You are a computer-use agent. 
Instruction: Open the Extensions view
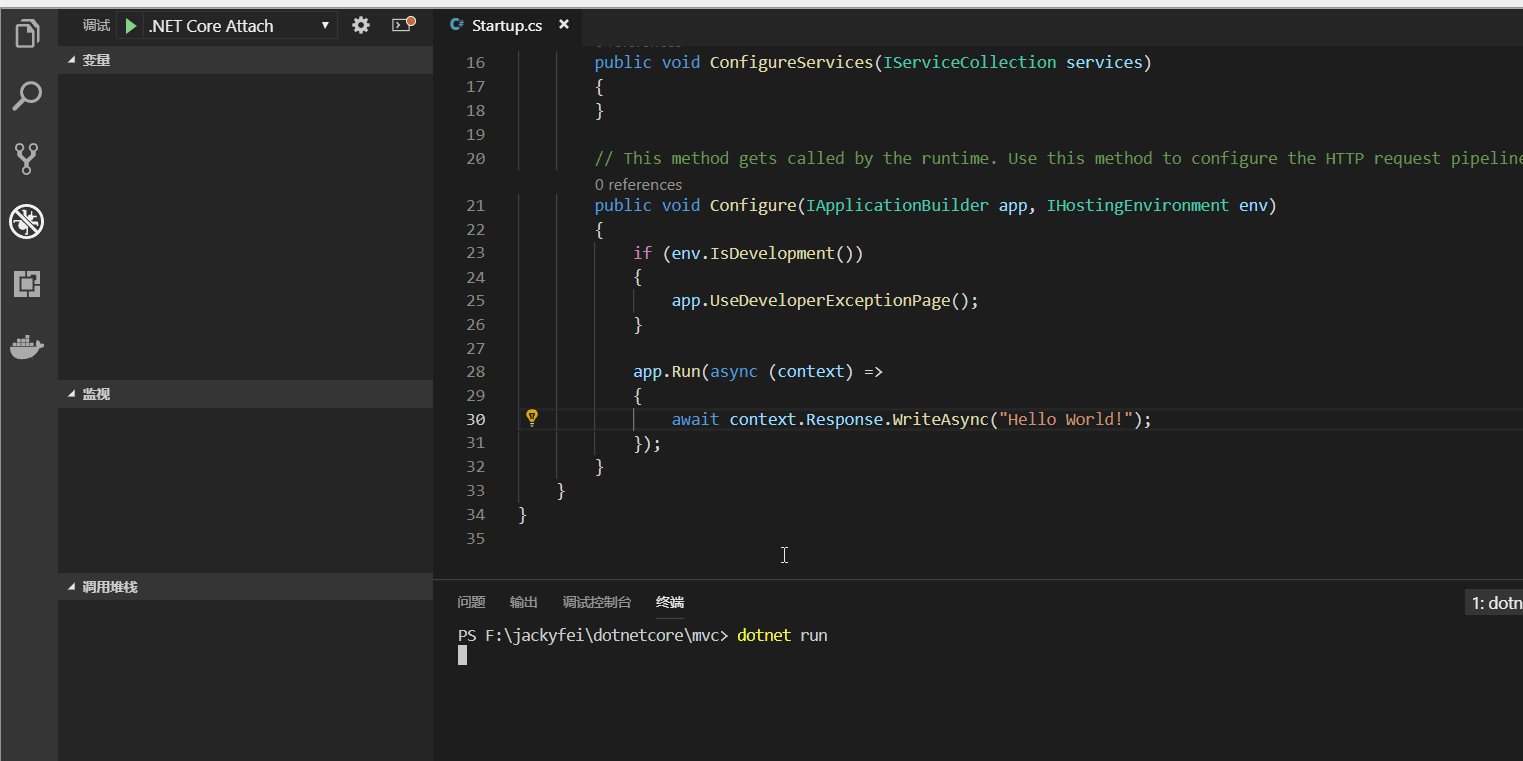coord(28,284)
